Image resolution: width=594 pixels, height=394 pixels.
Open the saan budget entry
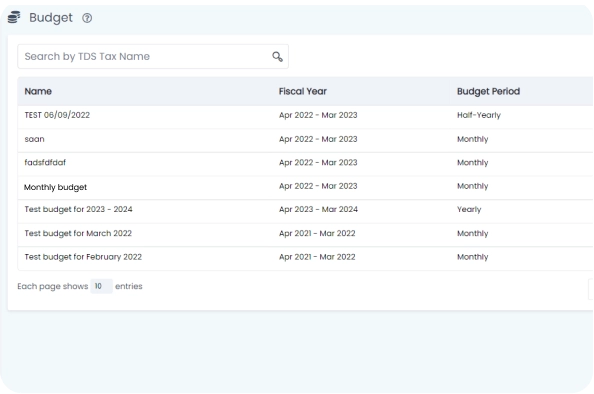(x=34, y=139)
